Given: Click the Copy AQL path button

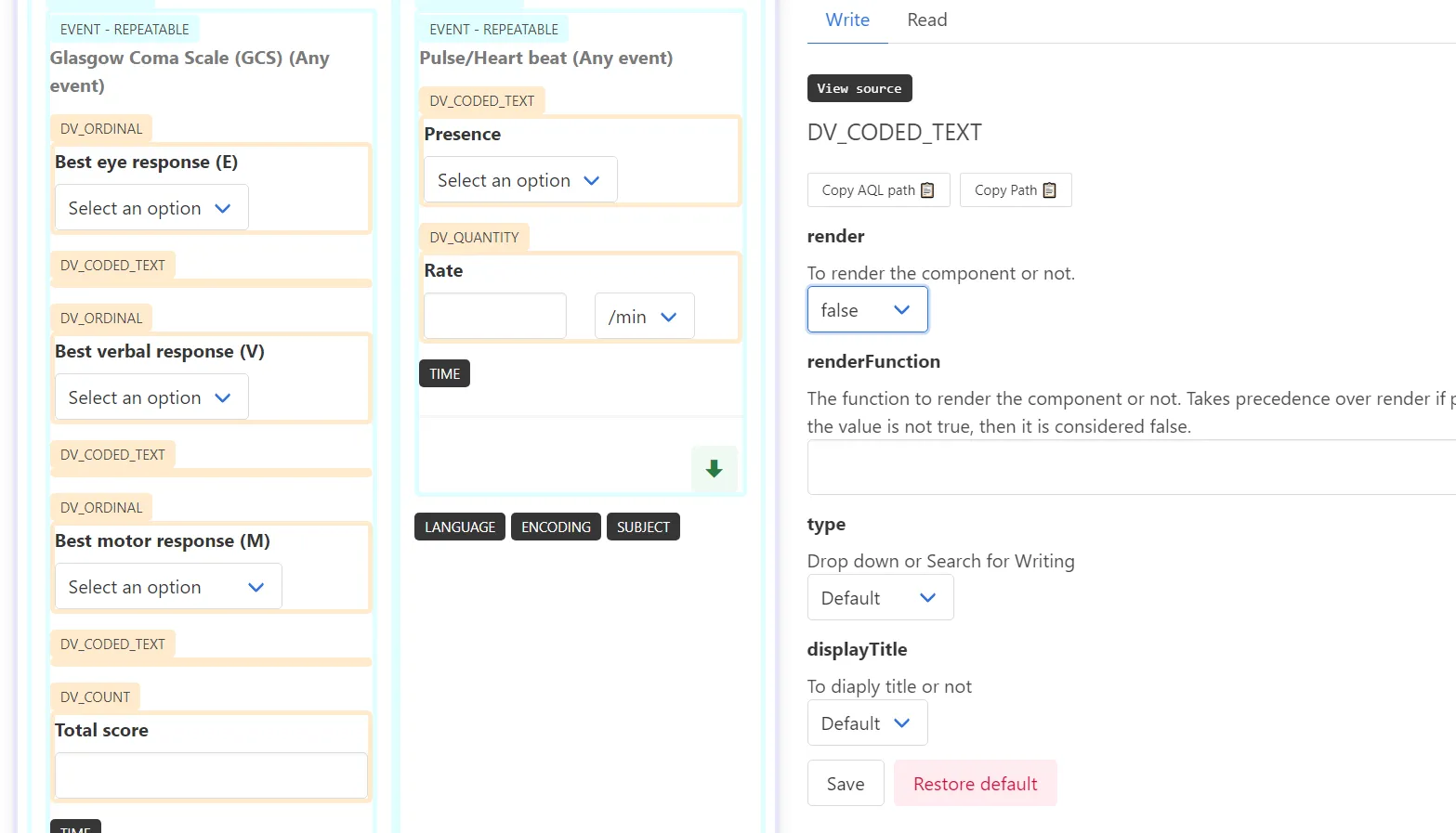Looking at the screenshot, I should (878, 190).
